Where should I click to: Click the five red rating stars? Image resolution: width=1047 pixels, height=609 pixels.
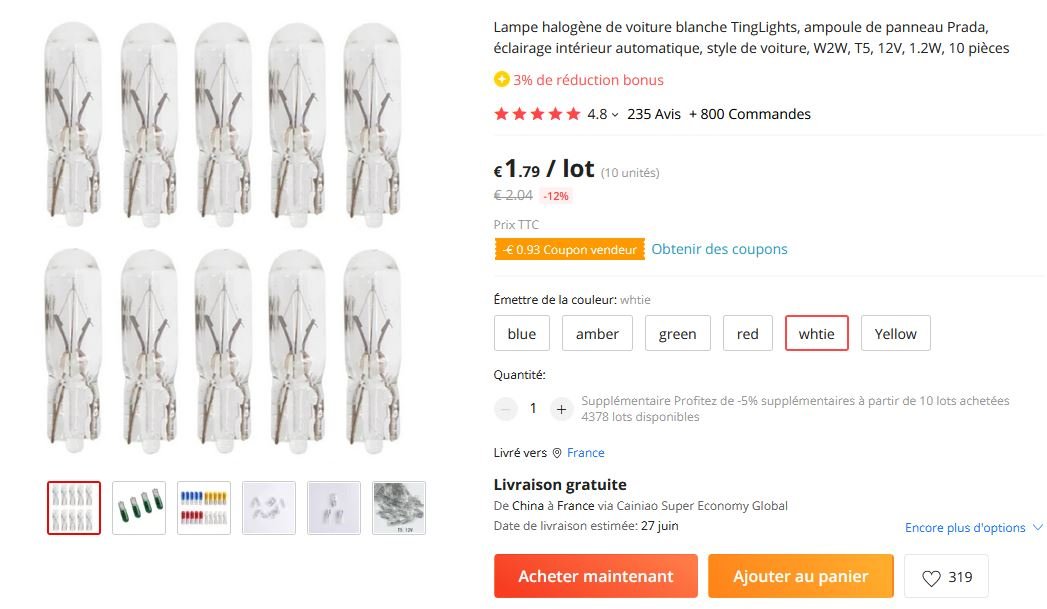pyautogui.click(x=537, y=114)
